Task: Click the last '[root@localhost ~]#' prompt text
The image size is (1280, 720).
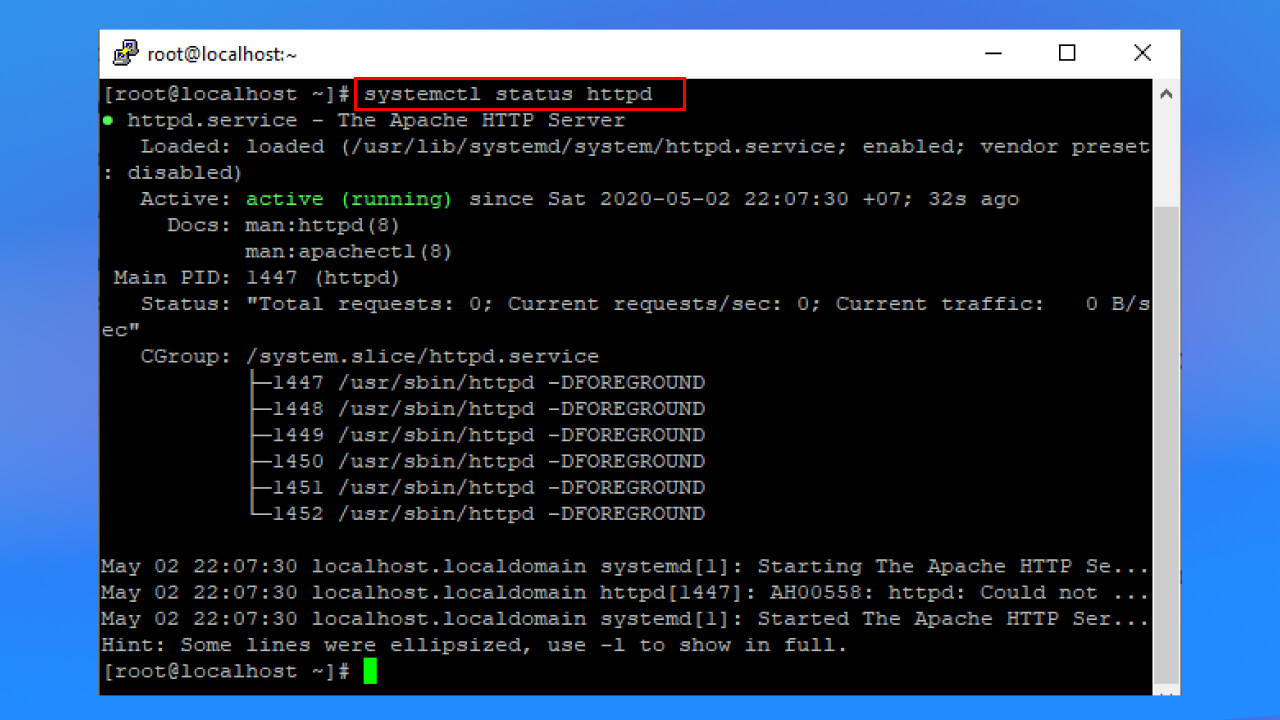Action: click(x=225, y=671)
